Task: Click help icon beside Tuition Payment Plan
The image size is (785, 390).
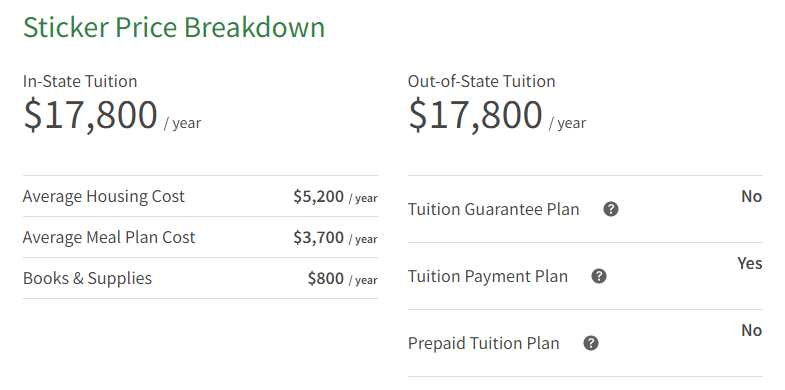Action: tap(599, 276)
